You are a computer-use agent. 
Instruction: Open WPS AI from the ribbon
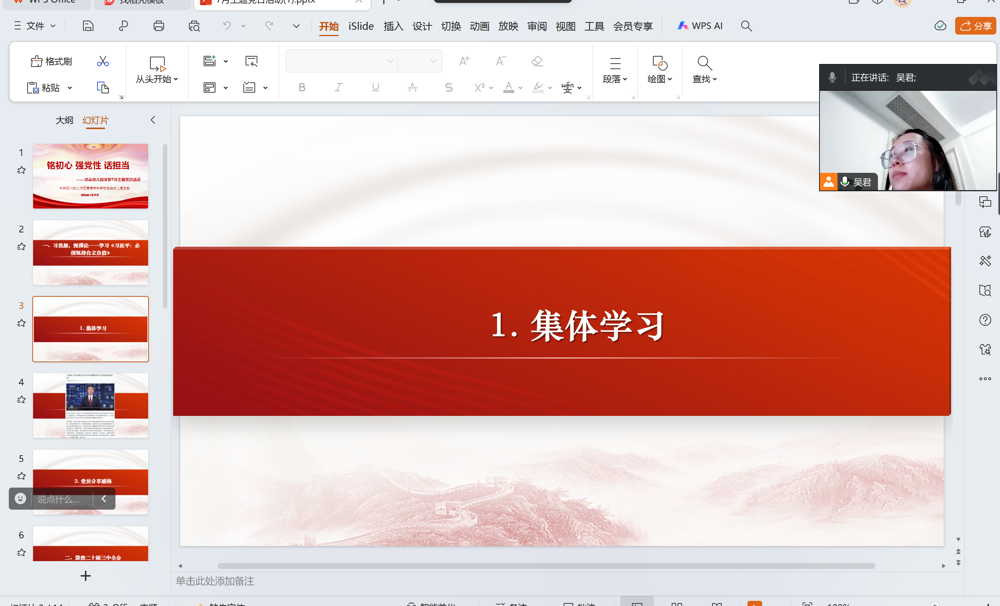click(x=699, y=26)
